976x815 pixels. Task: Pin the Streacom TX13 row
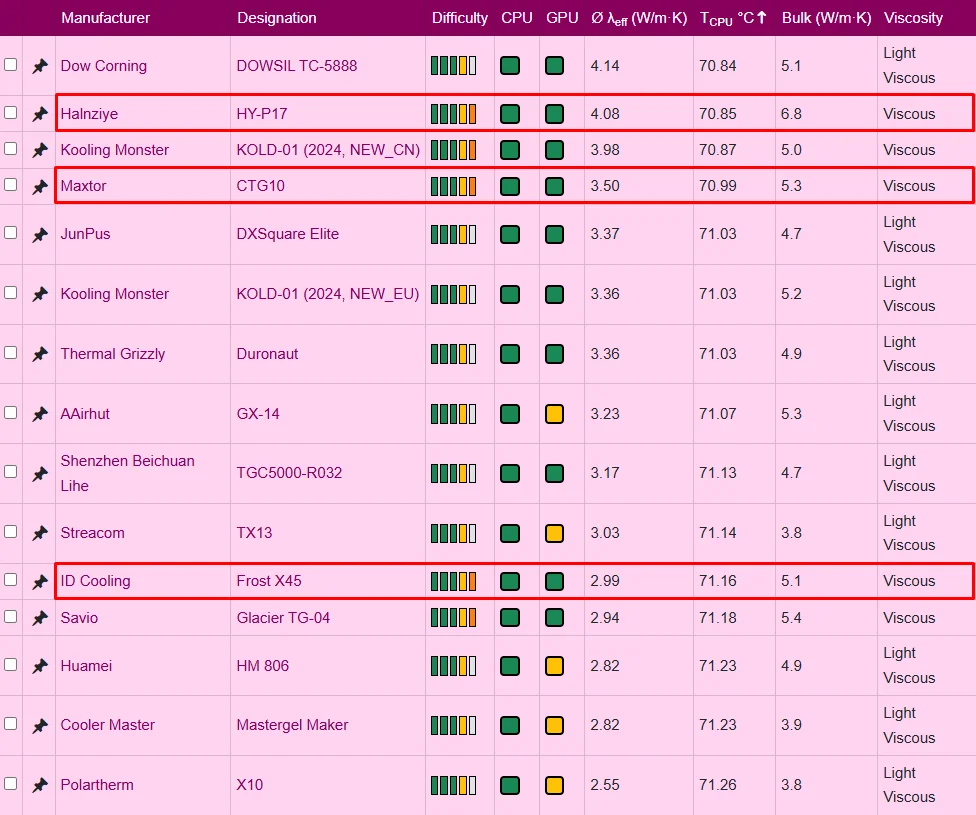(40, 533)
